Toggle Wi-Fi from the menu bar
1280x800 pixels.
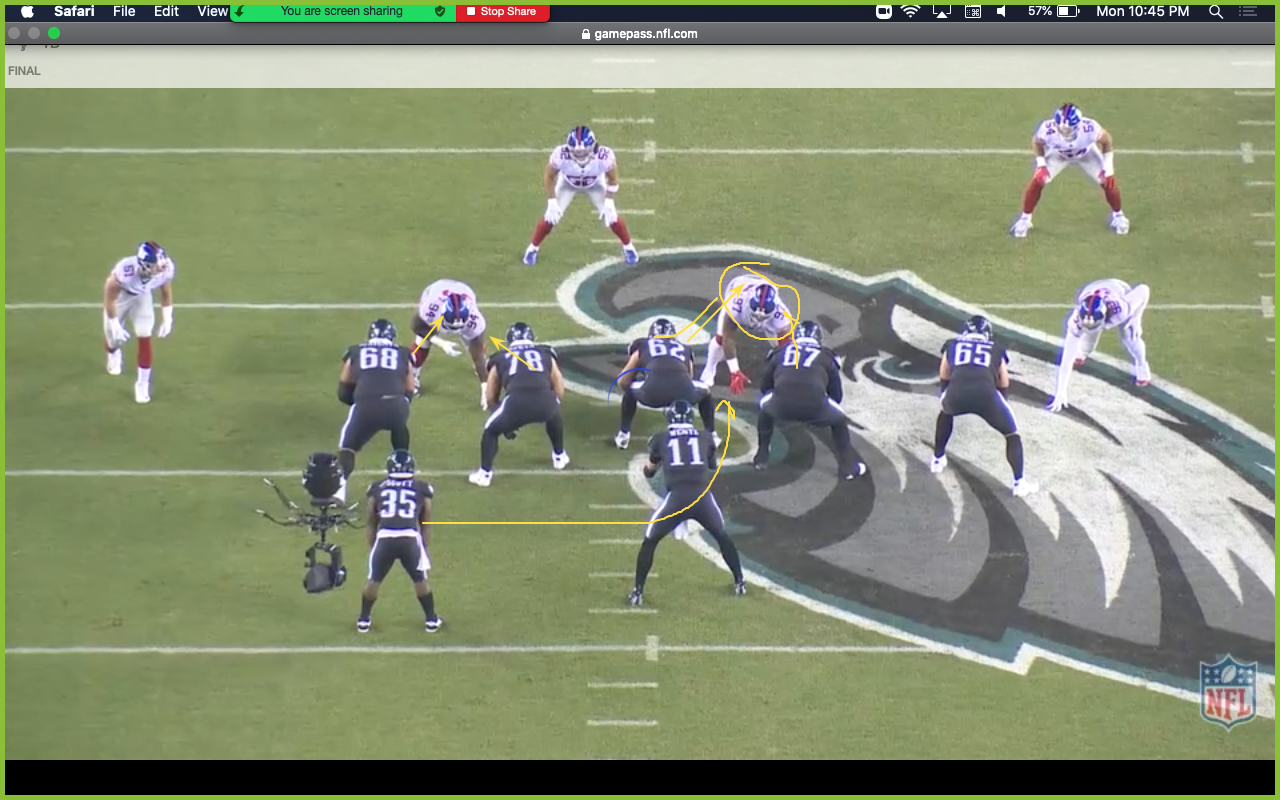tap(911, 12)
